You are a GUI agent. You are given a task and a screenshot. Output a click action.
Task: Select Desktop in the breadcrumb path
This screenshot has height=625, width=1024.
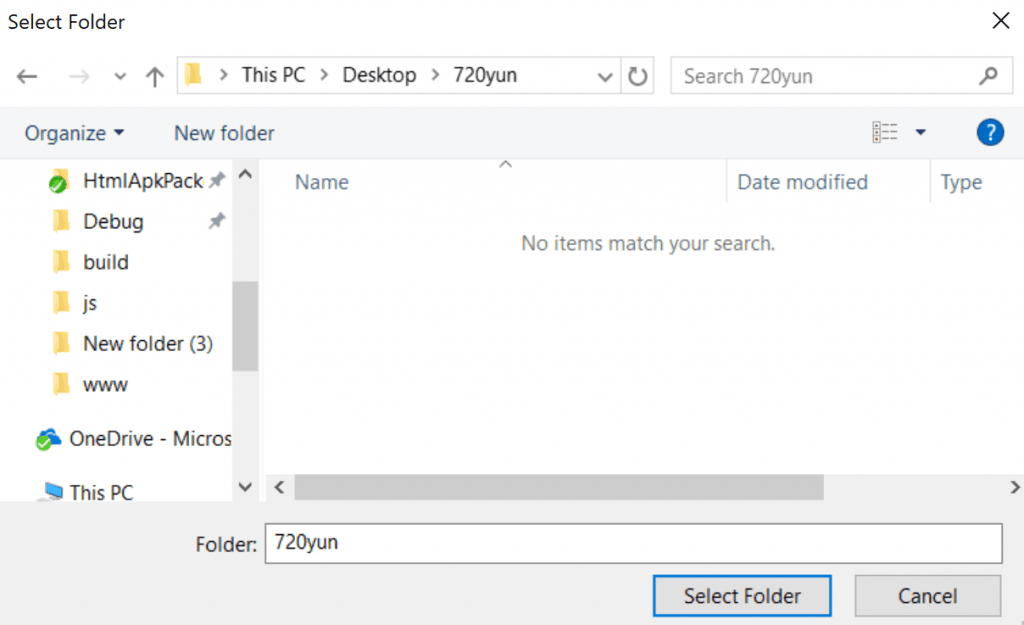pyautogui.click(x=379, y=76)
